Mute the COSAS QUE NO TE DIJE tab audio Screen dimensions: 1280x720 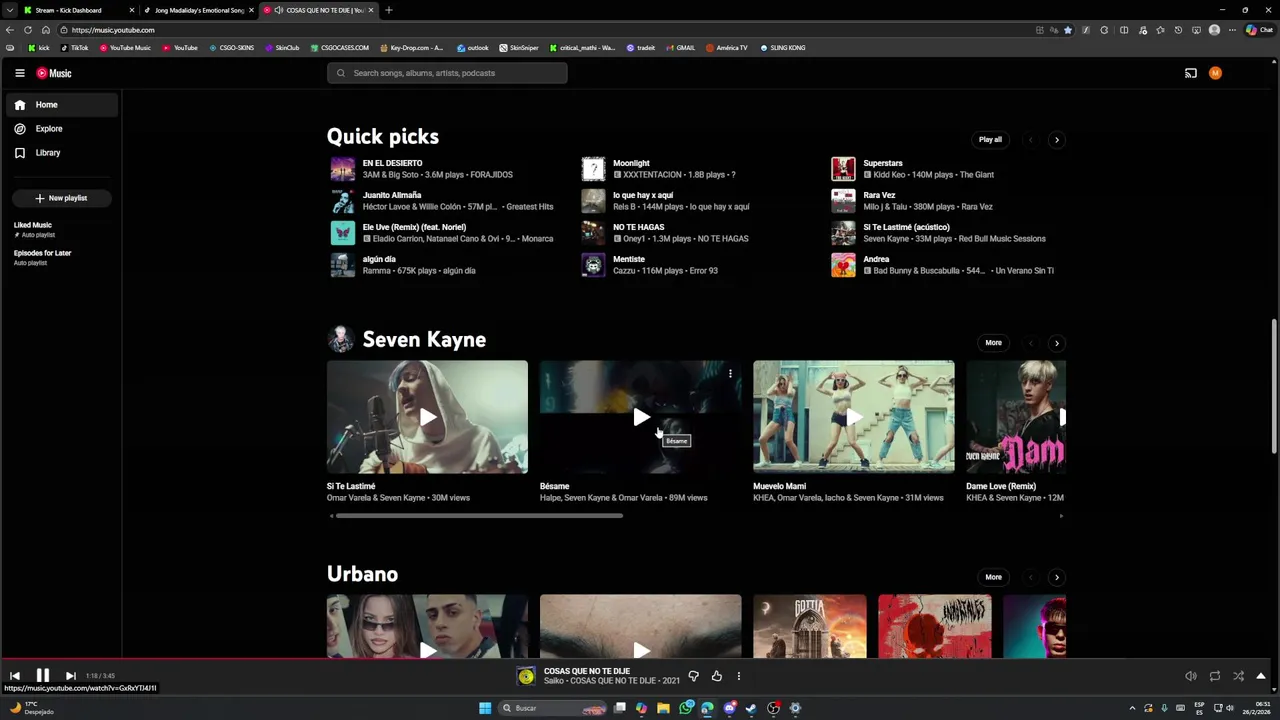click(x=278, y=10)
